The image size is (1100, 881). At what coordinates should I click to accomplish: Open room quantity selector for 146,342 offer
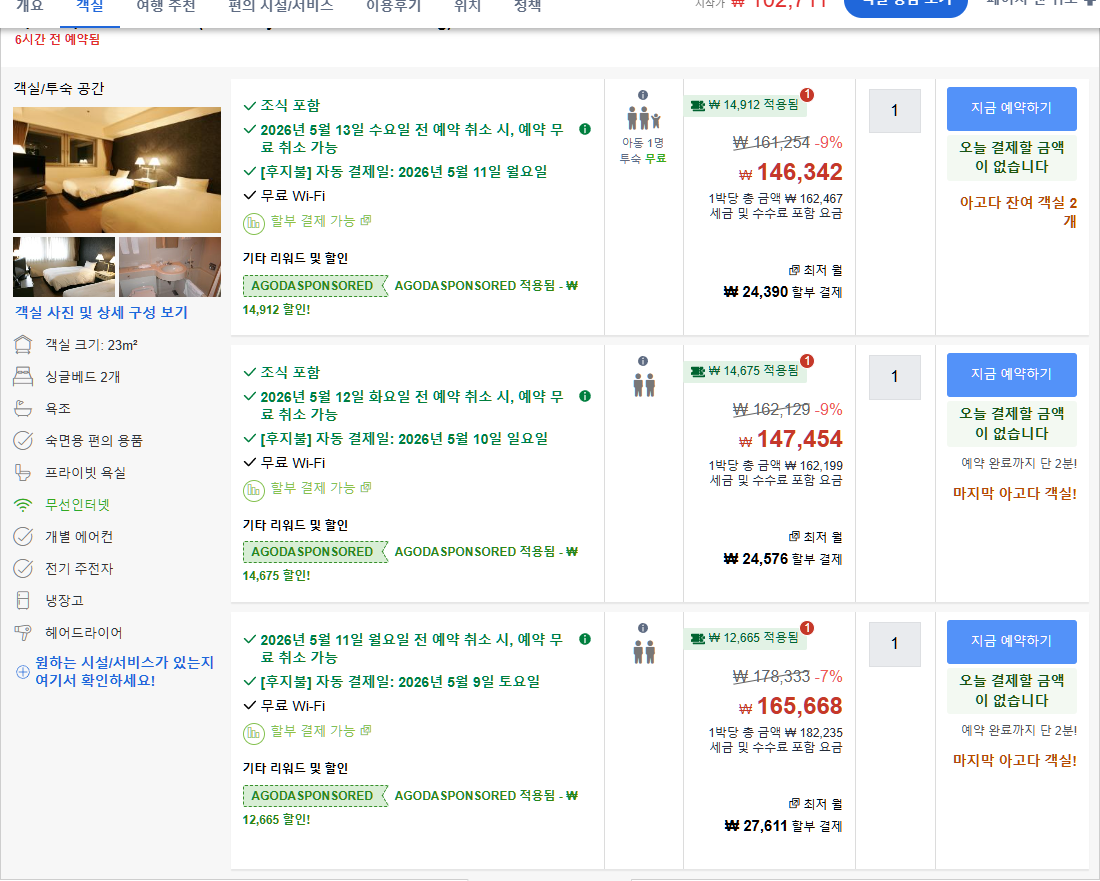pos(894,111)
